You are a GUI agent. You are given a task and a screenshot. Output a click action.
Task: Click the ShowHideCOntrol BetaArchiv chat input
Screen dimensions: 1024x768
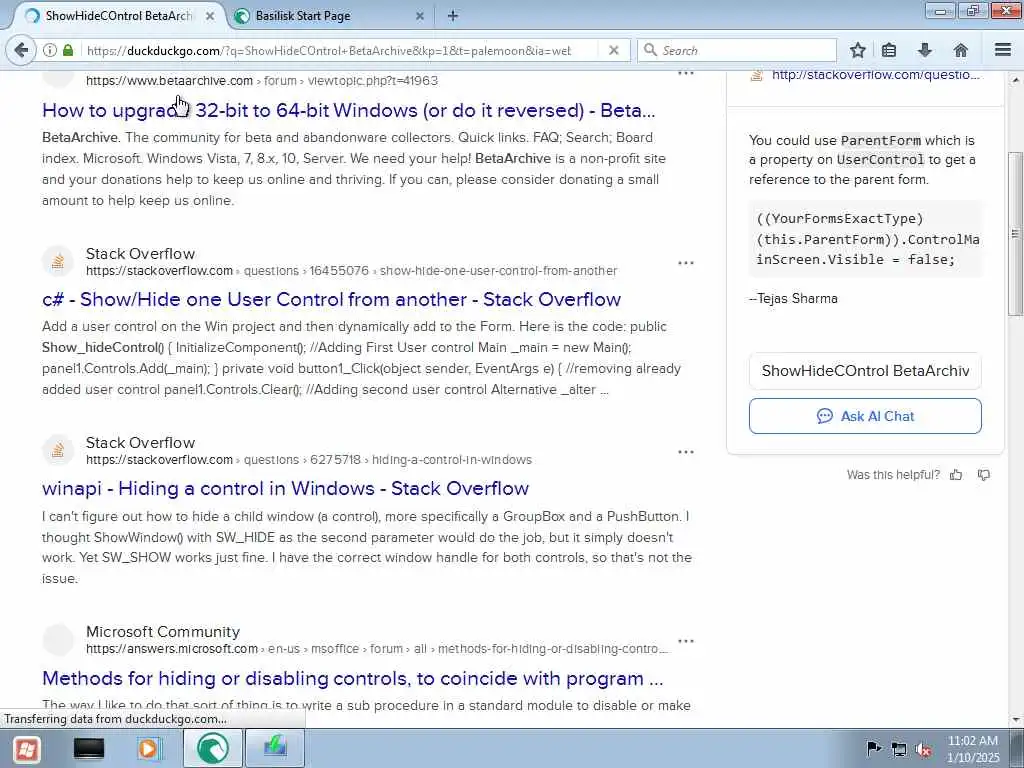[865, 371]
